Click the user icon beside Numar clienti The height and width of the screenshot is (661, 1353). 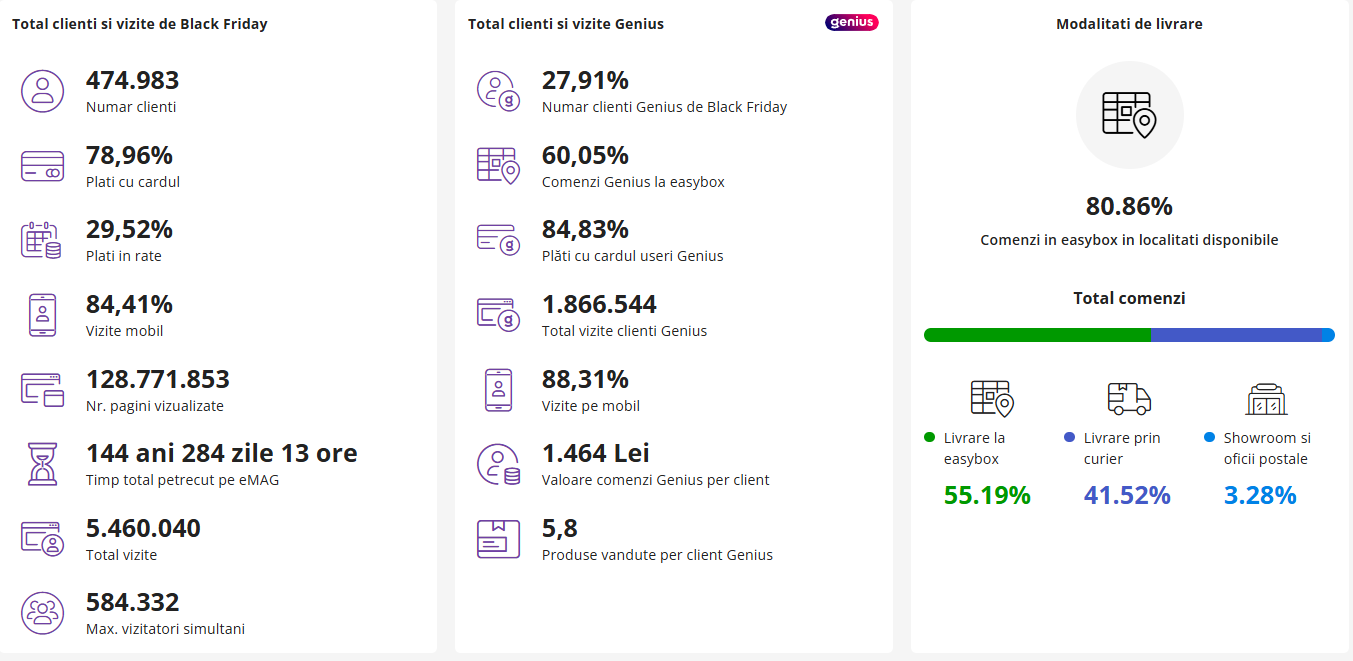(42, 91)
